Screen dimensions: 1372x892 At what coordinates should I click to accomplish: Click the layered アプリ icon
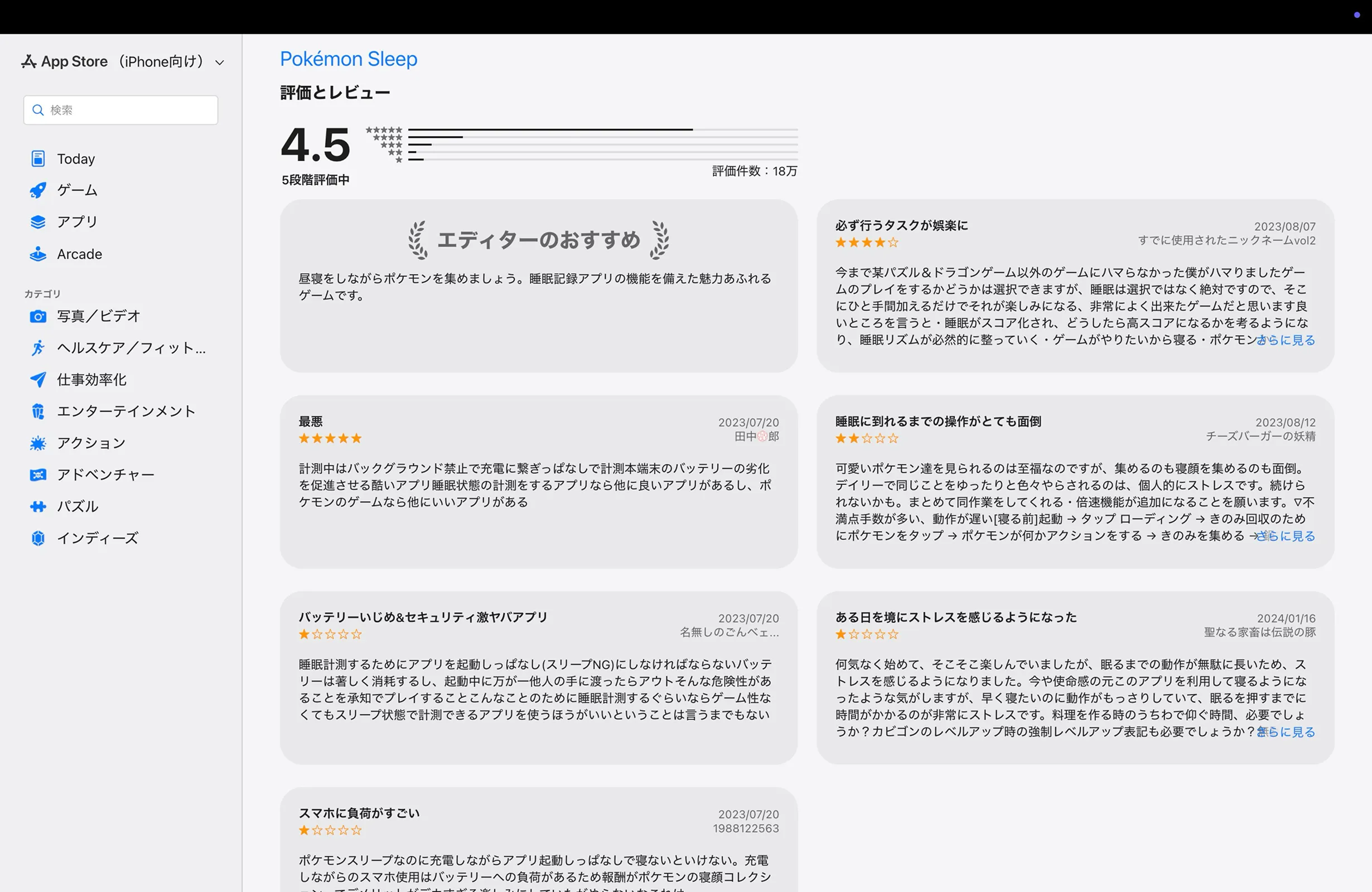[38, 222]
